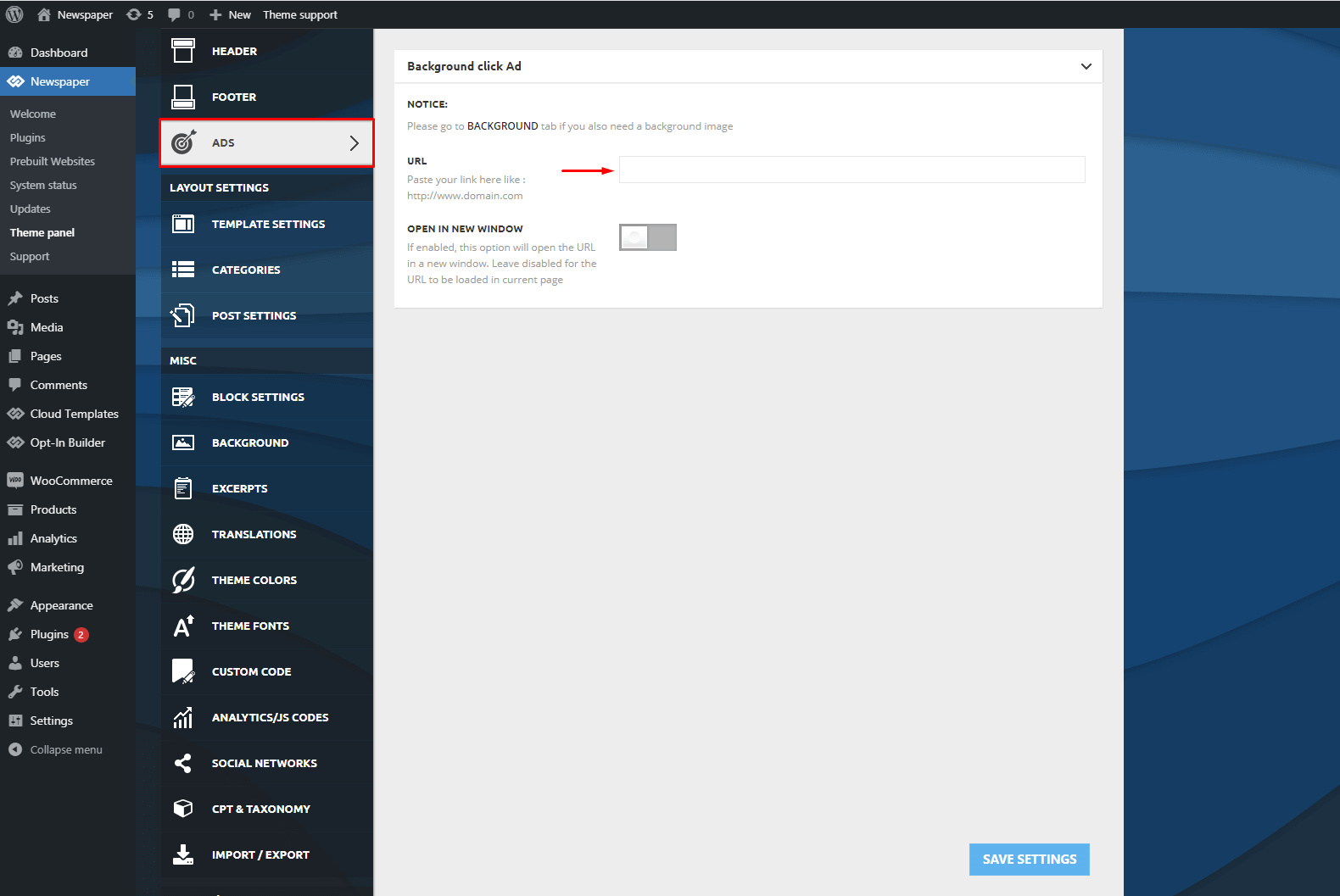Click the Theme Fonts letter icon
The image size is (1340, 896).
(183, 626)
